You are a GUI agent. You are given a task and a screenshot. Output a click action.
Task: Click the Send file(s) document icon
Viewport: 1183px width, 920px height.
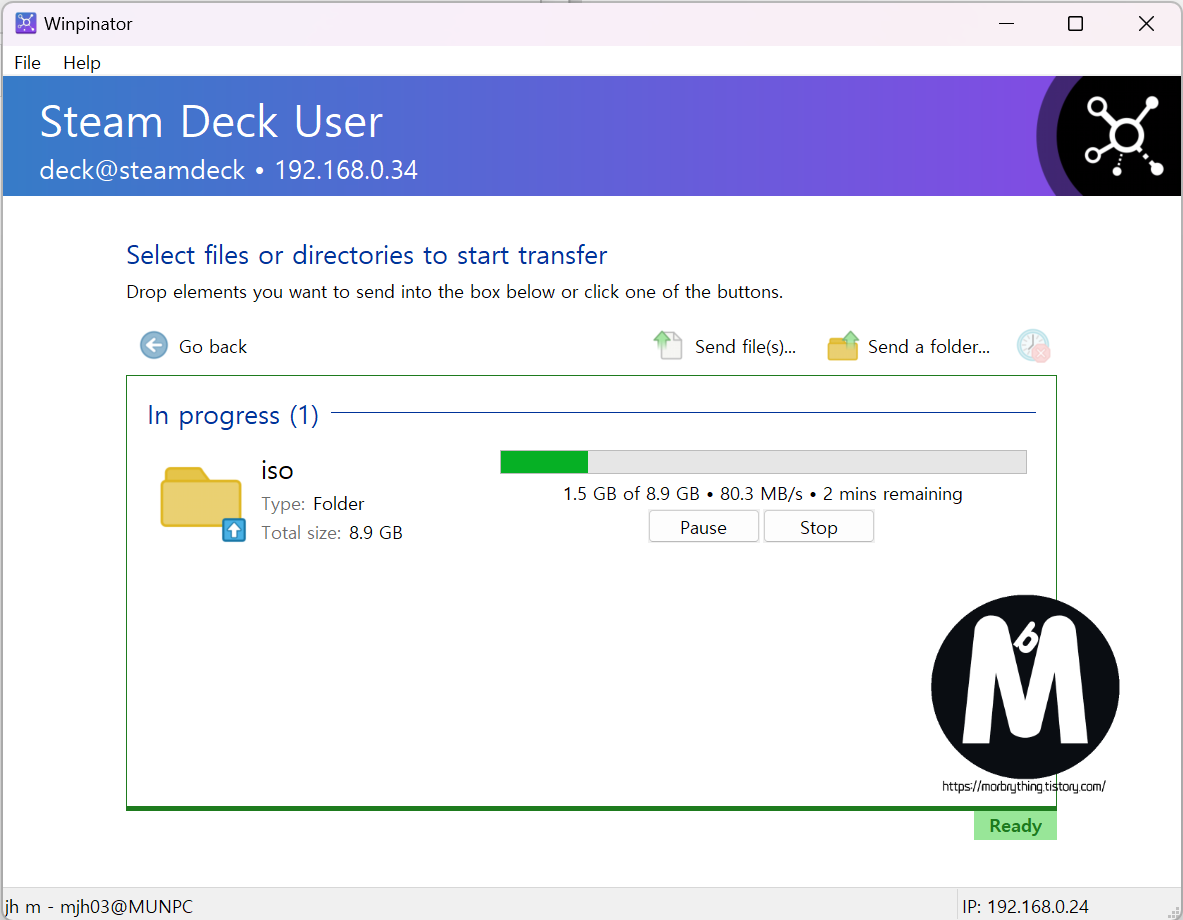(668, 346)
